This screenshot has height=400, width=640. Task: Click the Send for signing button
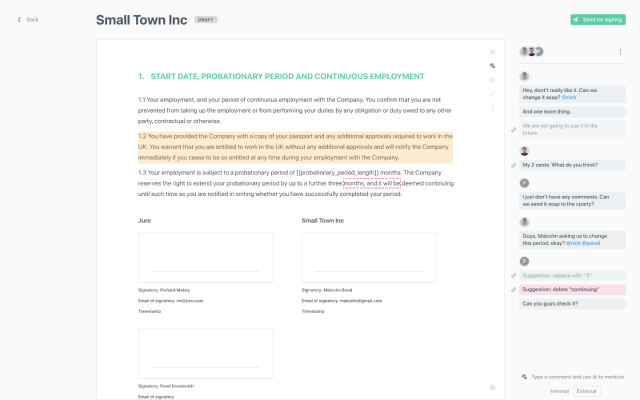point(598,20)
